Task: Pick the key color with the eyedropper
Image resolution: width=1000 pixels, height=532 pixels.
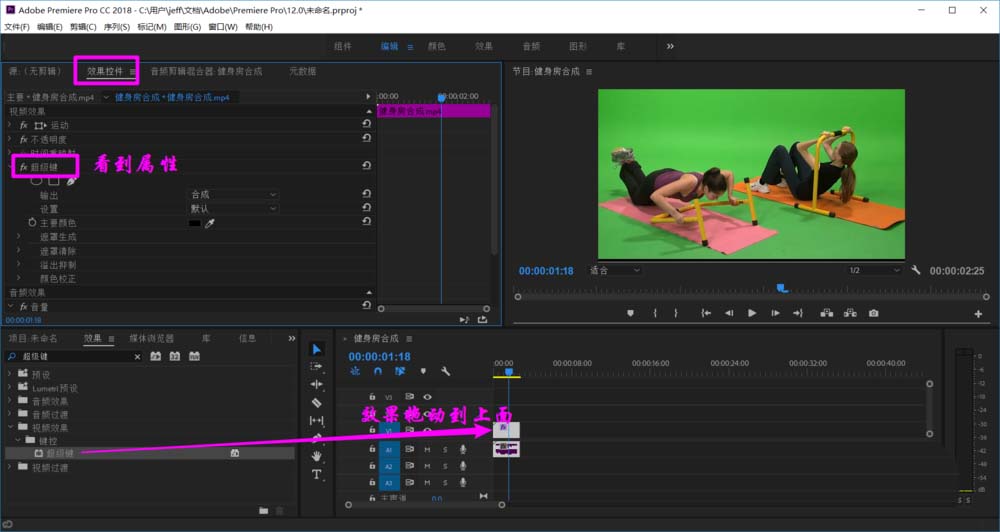Action: [210, 223]
